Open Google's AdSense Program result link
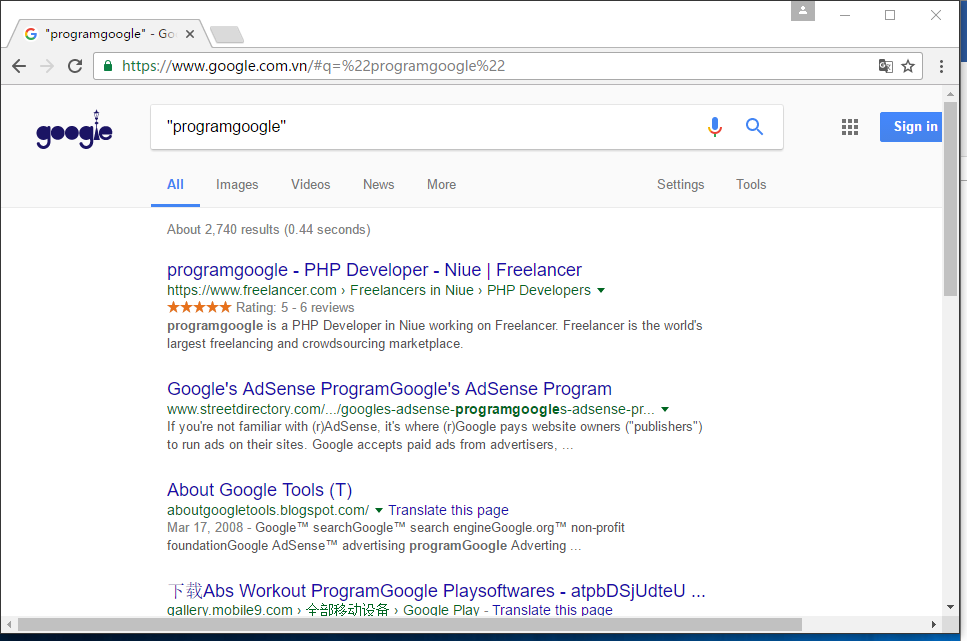This screenshot has height=641, width=967. pos(389,389)
